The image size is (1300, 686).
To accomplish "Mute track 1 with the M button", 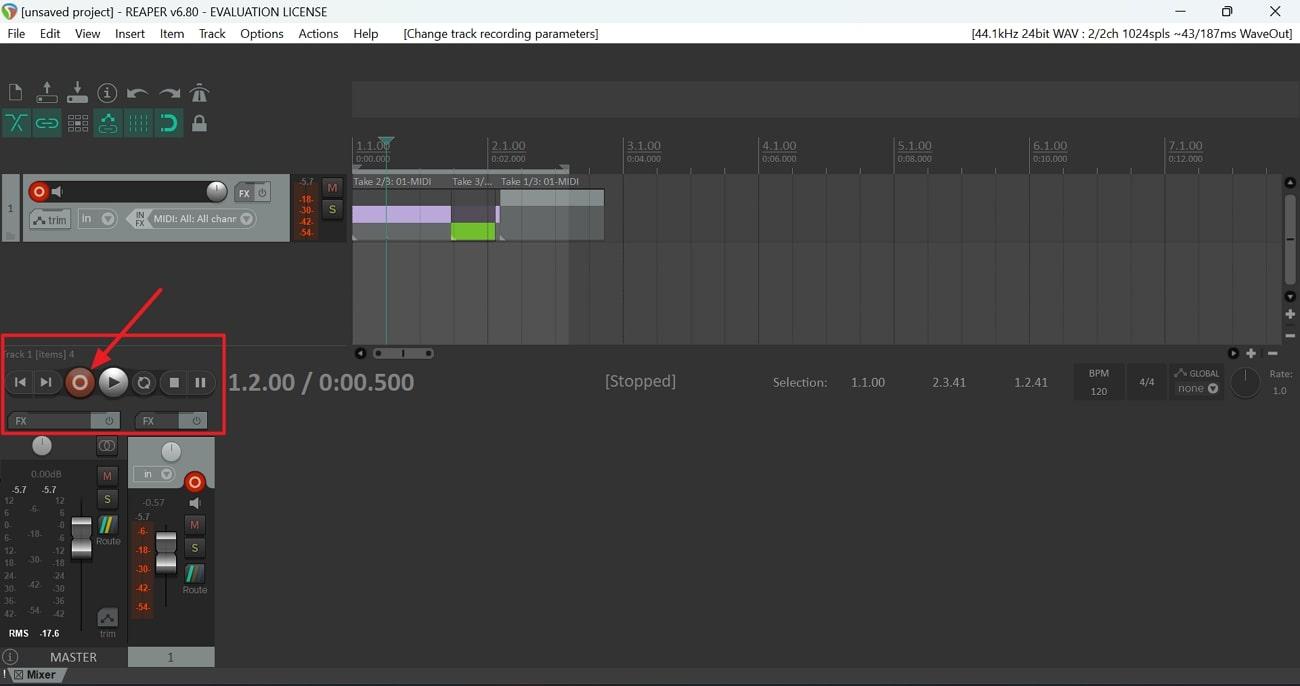I will coord(332,187).
